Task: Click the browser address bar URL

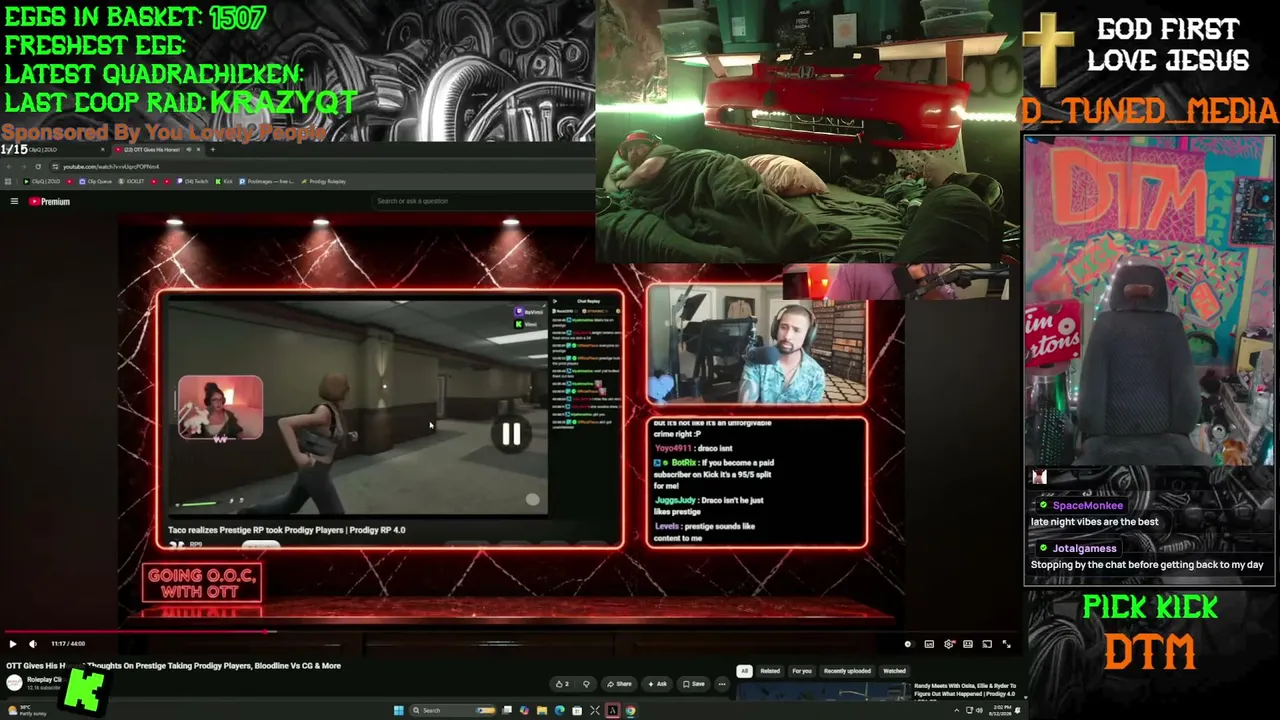Action: [110, 166]
